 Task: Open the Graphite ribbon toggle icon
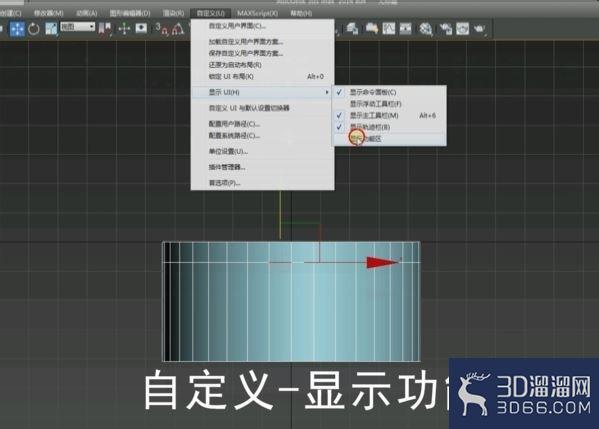coord(371,29)
